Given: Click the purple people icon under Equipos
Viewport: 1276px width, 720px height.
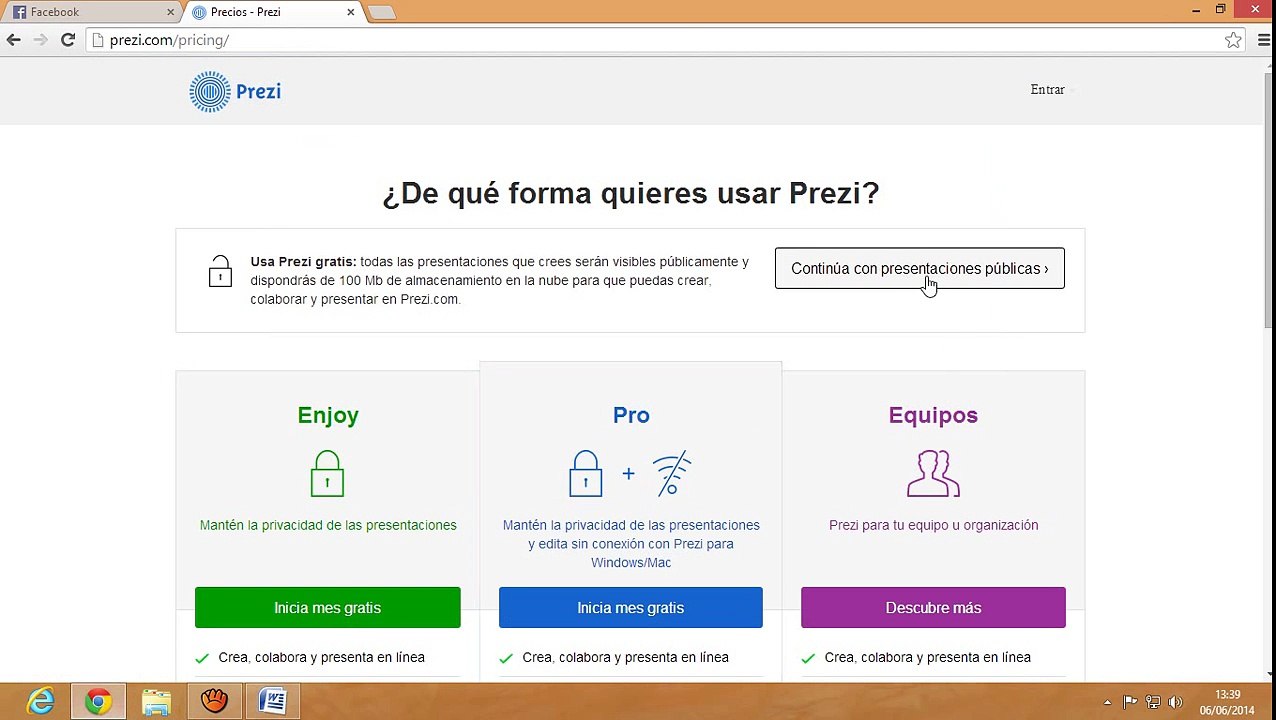Looking at the screenshot, I should (933, 473).
